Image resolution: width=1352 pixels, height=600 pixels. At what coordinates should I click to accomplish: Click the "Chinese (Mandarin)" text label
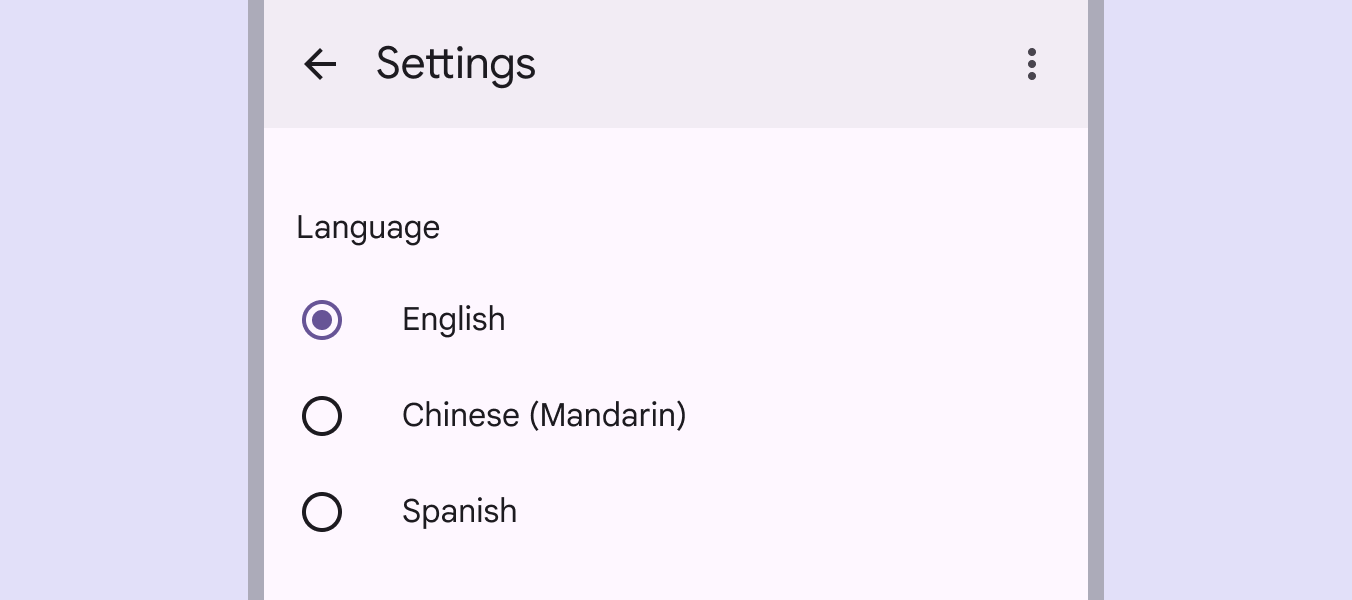point(543,416)
